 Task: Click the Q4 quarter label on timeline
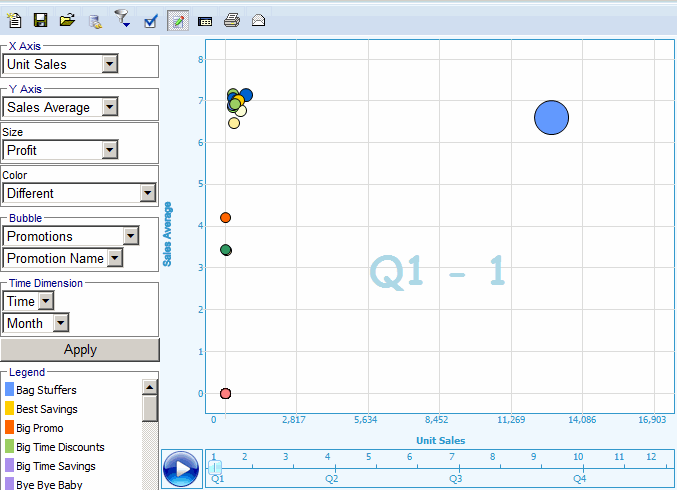coord(579,479)
